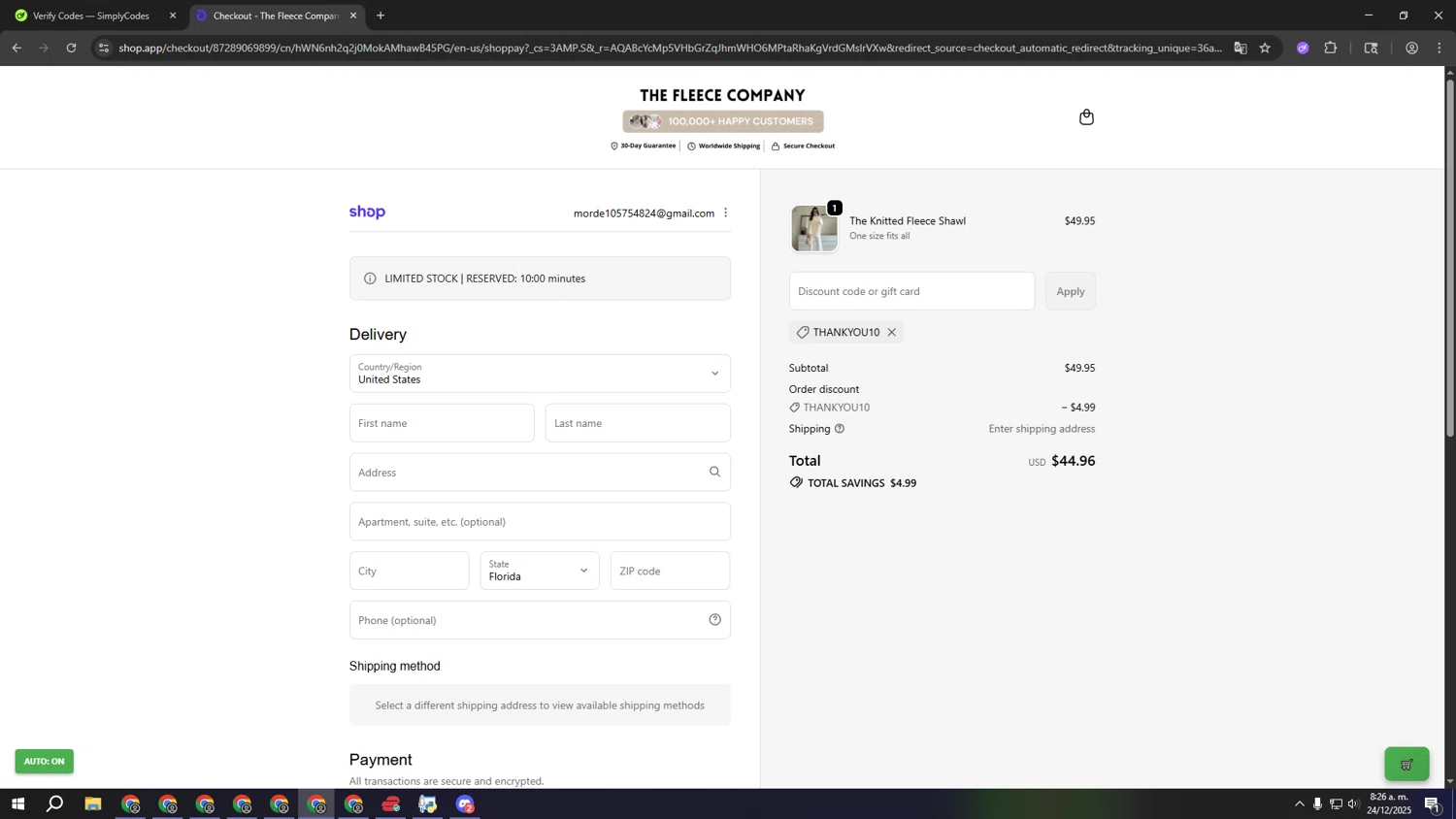Click the phone field help question icon
The height and width of the screenshot is (819, 1456).
(714, 620)
